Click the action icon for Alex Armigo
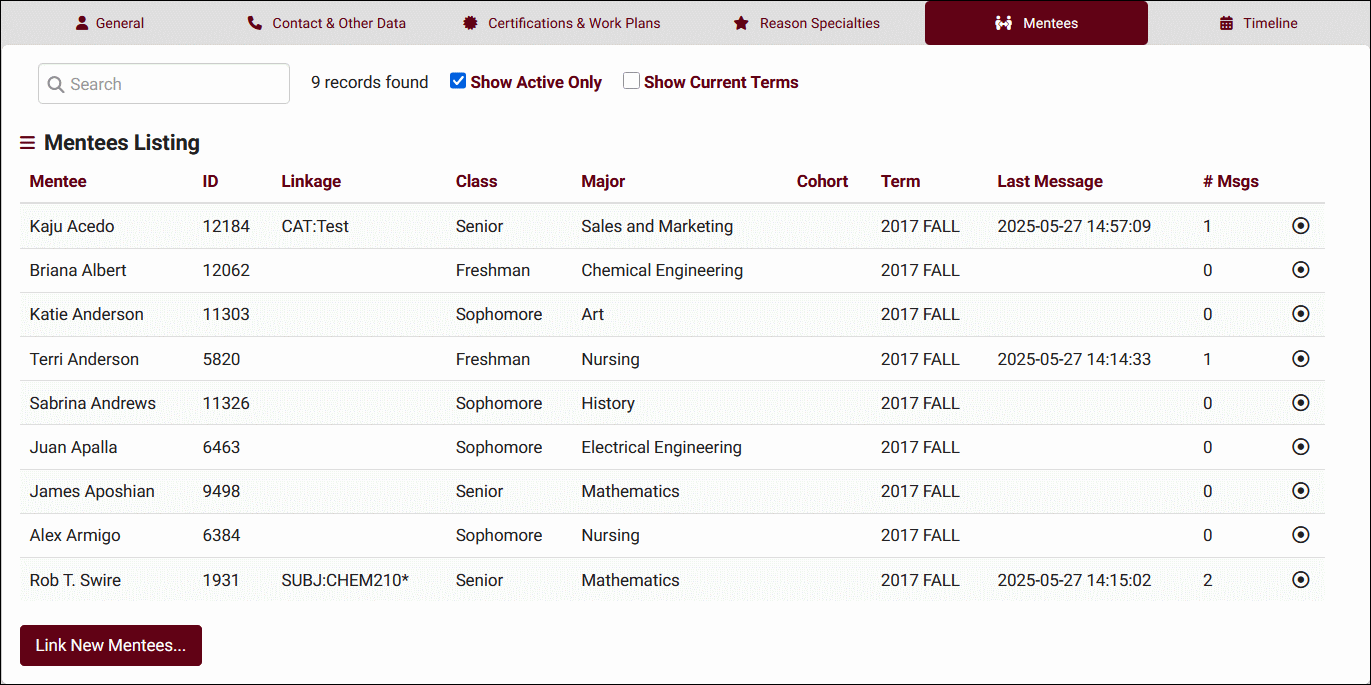Viewport: 1371px width, 685px height. 1300,535
